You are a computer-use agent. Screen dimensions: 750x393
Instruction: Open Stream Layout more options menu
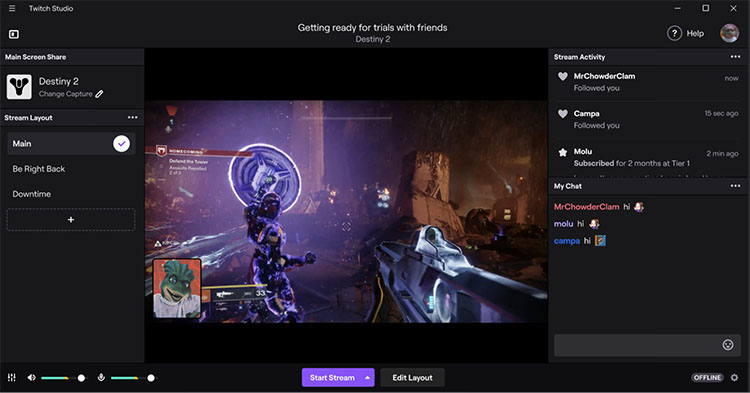132,117
